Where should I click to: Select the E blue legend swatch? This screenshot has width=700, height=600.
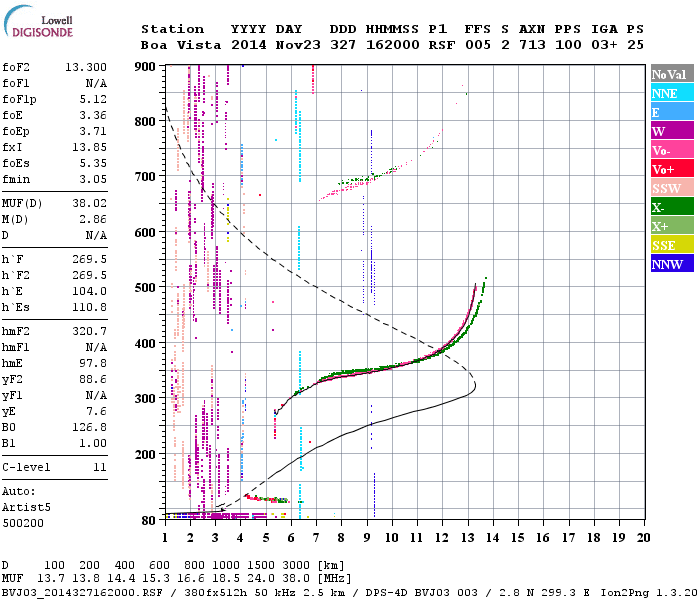click(672, 112)
